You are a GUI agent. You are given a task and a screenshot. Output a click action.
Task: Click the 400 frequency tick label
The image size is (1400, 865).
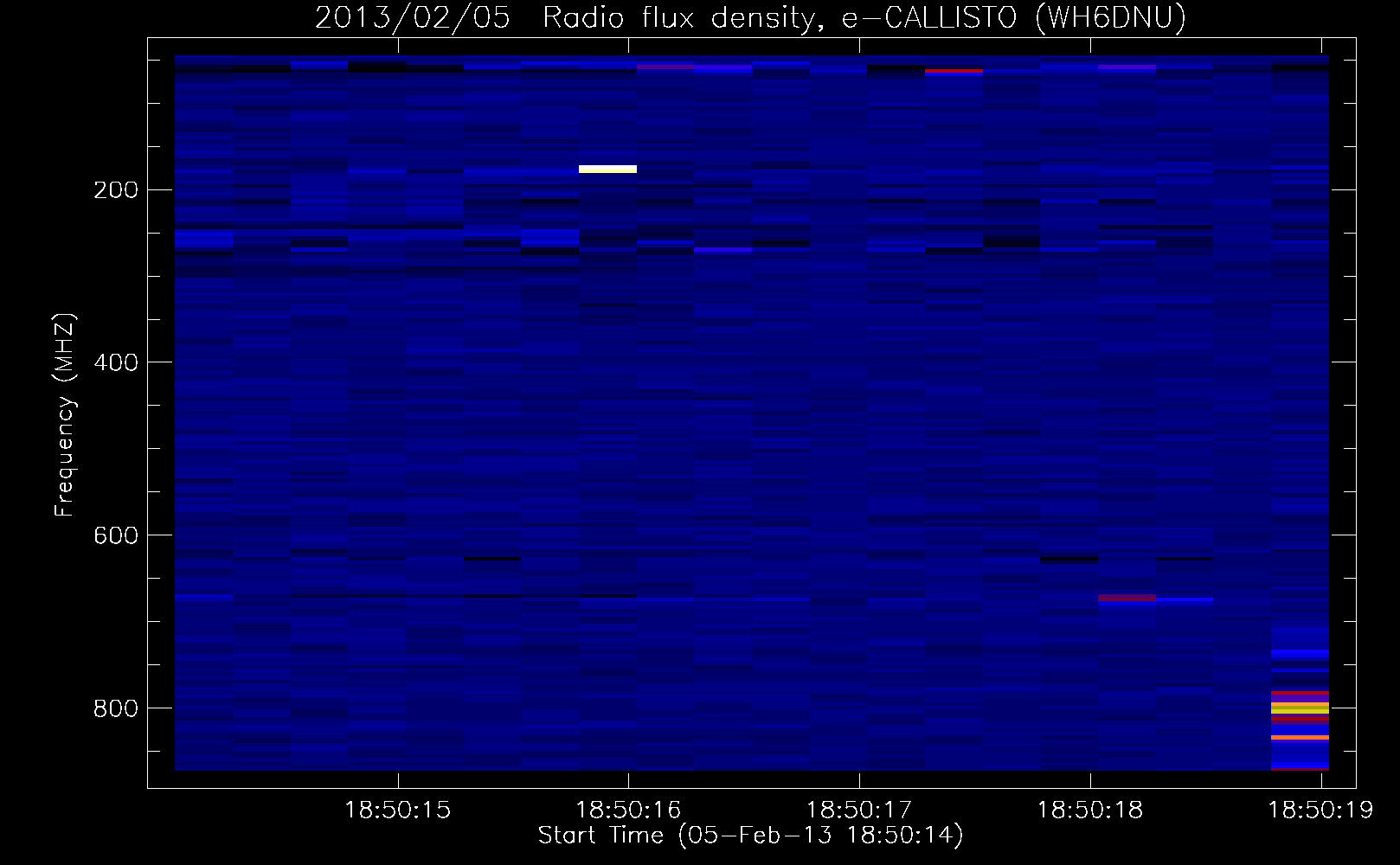point(115,362)
